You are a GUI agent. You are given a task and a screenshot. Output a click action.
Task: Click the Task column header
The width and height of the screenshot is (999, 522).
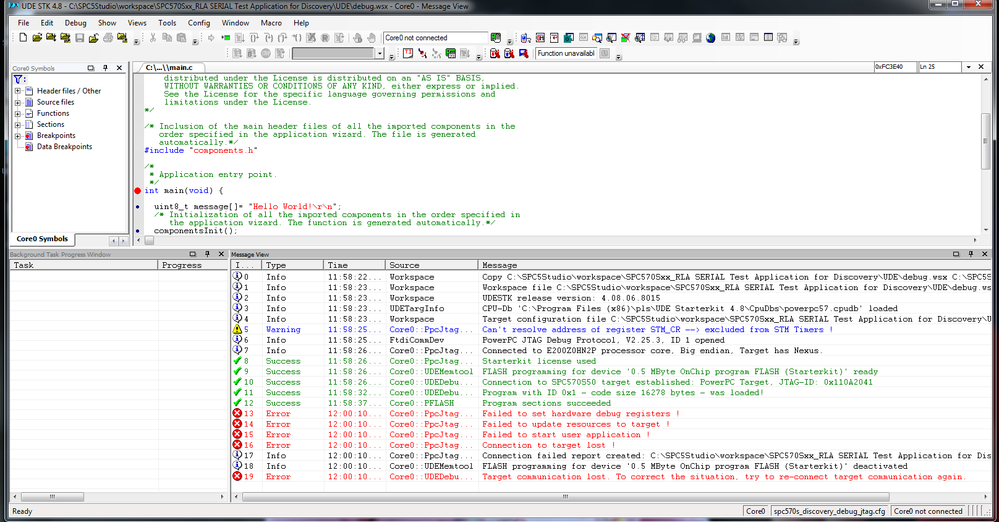coord(83,265)
